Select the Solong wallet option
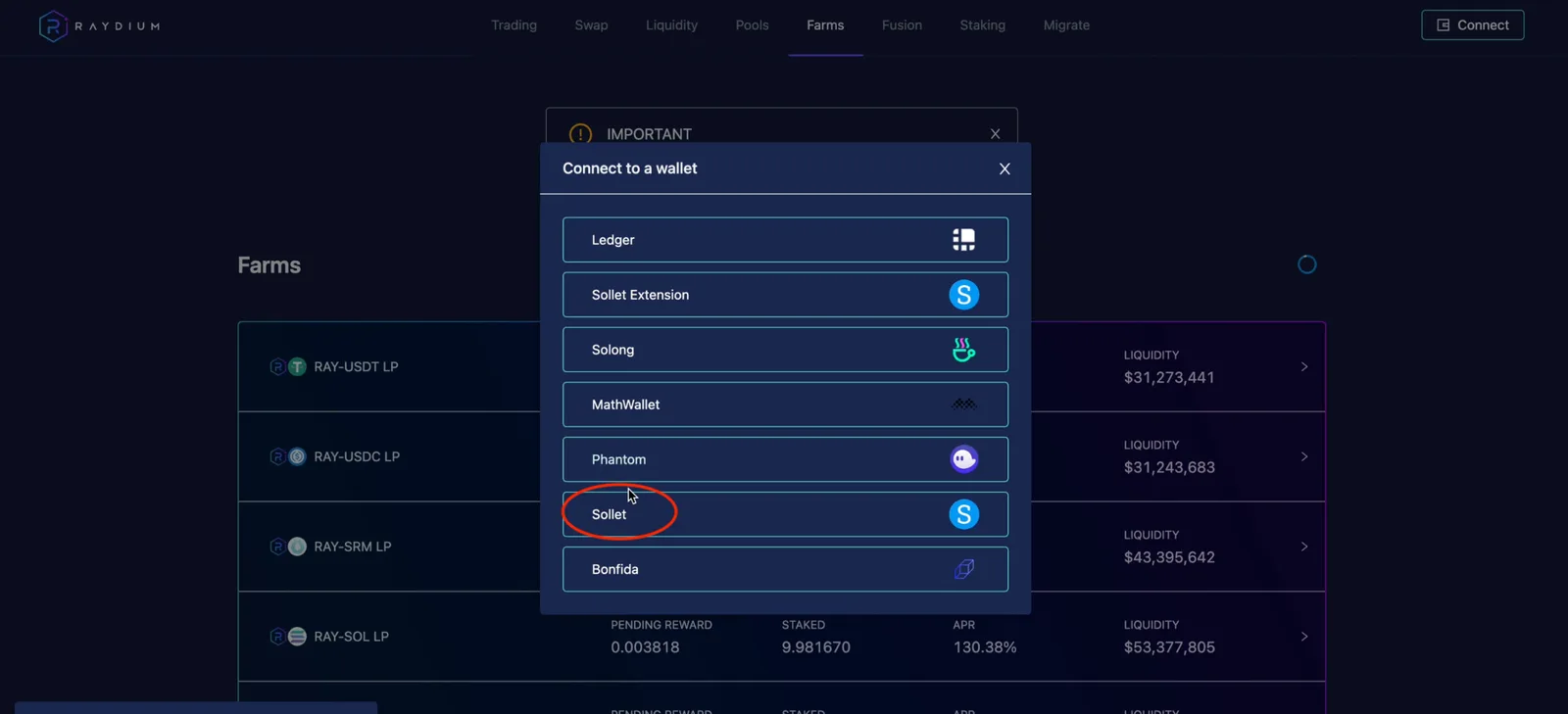The height and width of the screenshot is (714, 1568). 785,350
